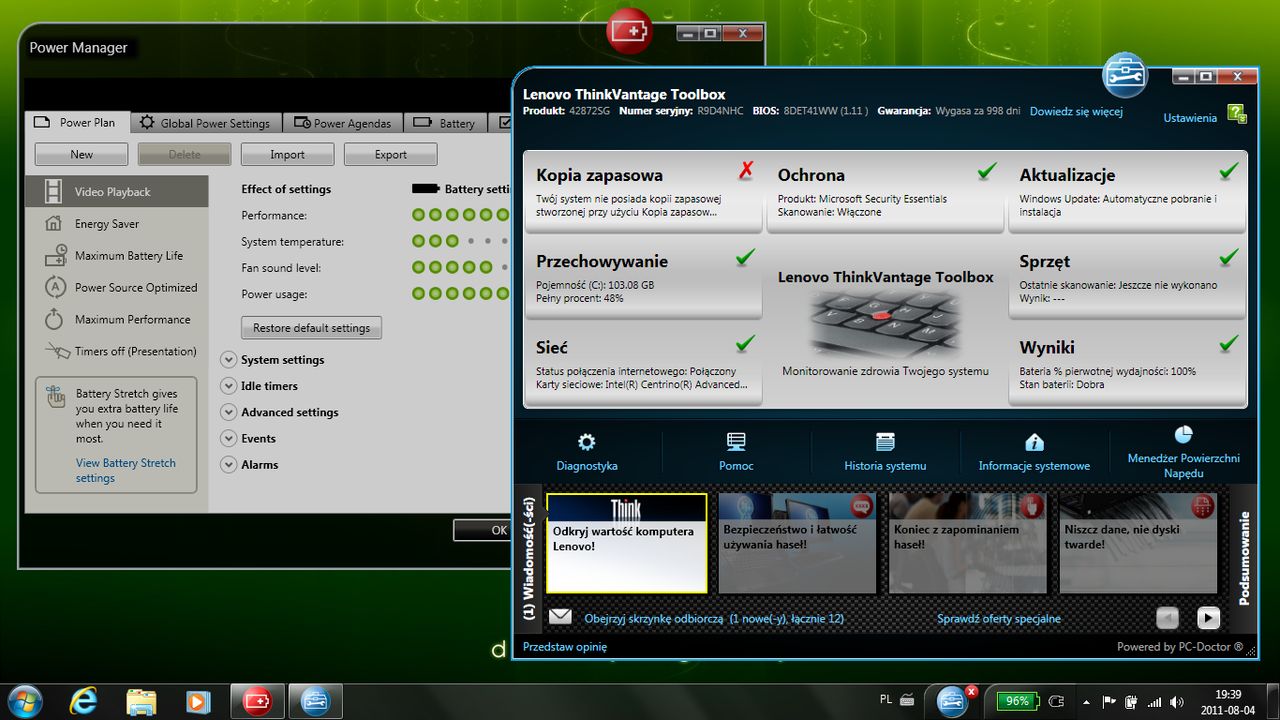This screenshot has height=720, width=1280.
Task: Click PL language indicator in taskbar
Action: coord(886,701)
